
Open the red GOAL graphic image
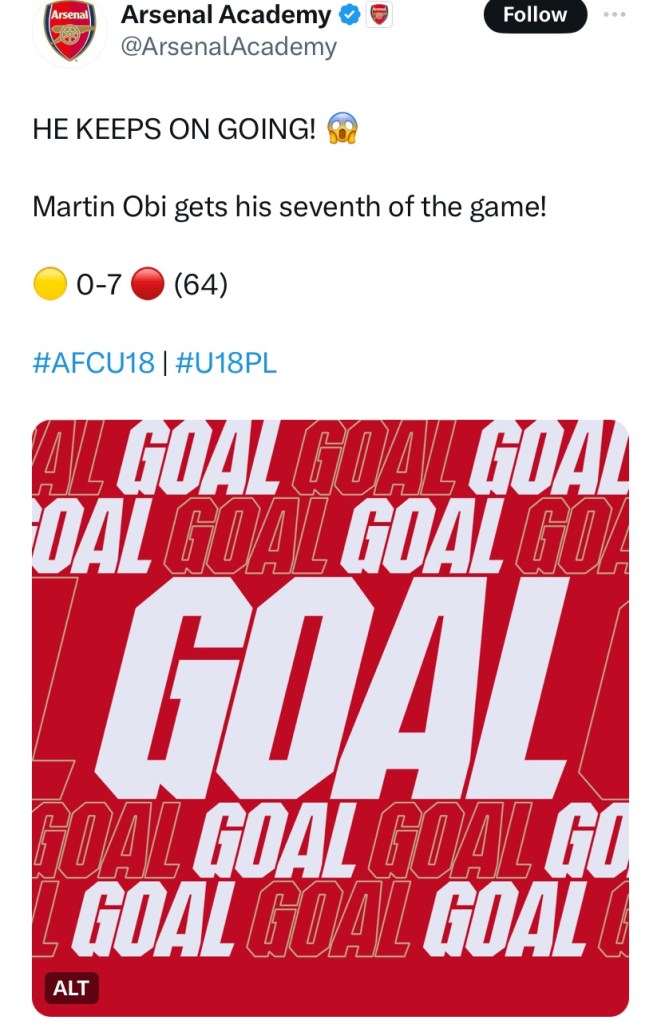330,700
